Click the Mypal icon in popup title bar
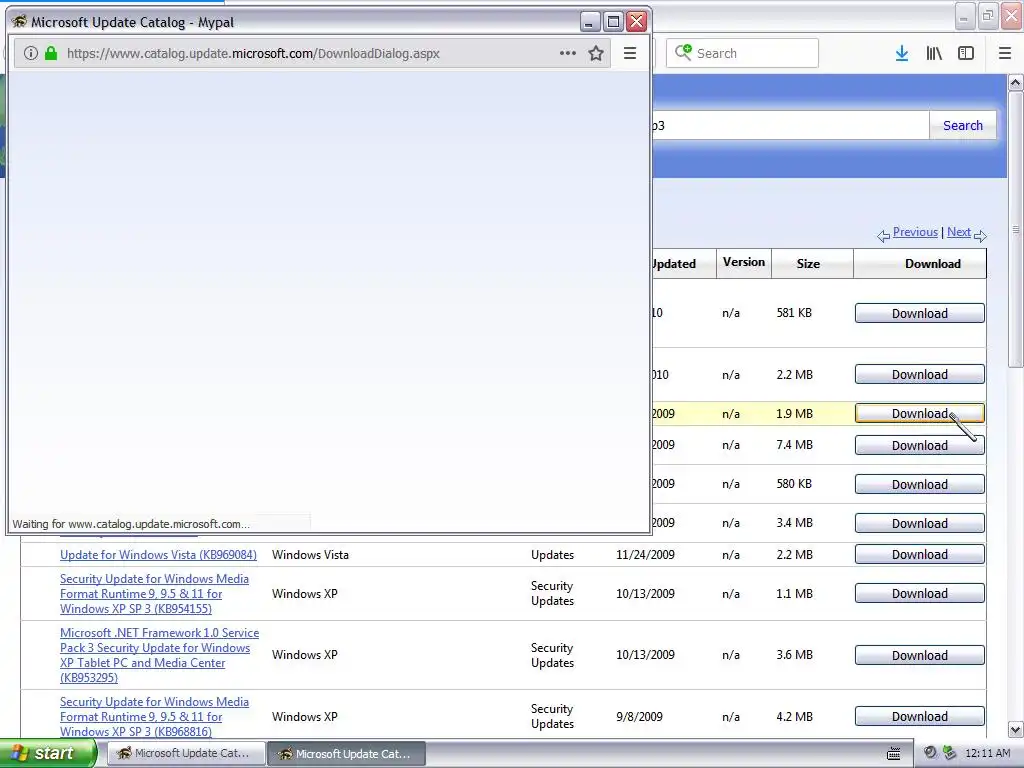The width and height of the screenshot is (1024, 768). tap(19, 22)
